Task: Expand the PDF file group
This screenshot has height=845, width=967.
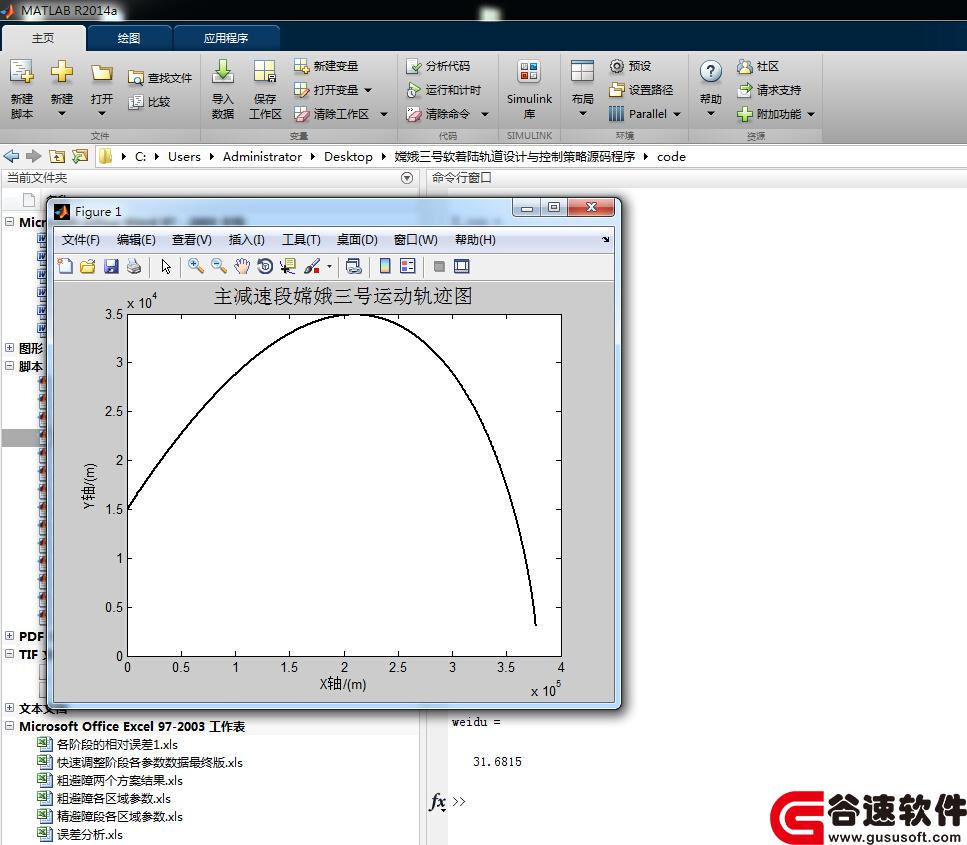Action: tap(9, 636)
